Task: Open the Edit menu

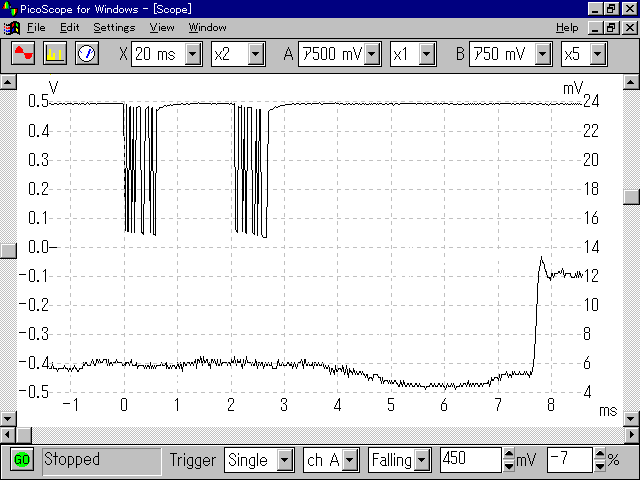Action: pyautogui.click(x=69, y=28)
